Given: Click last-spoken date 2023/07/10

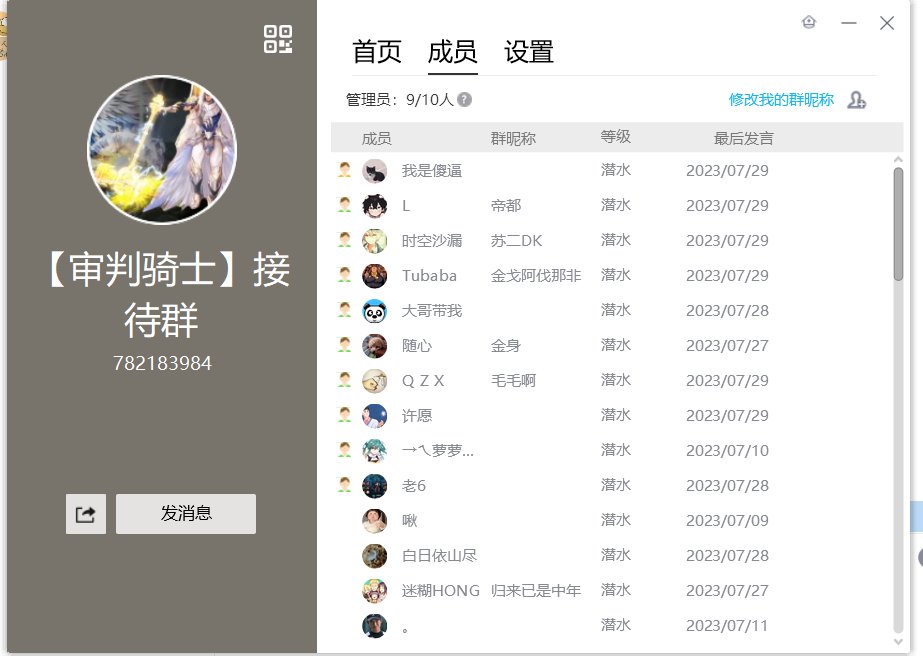Looking at the screenshot, I should coord(728,451).
